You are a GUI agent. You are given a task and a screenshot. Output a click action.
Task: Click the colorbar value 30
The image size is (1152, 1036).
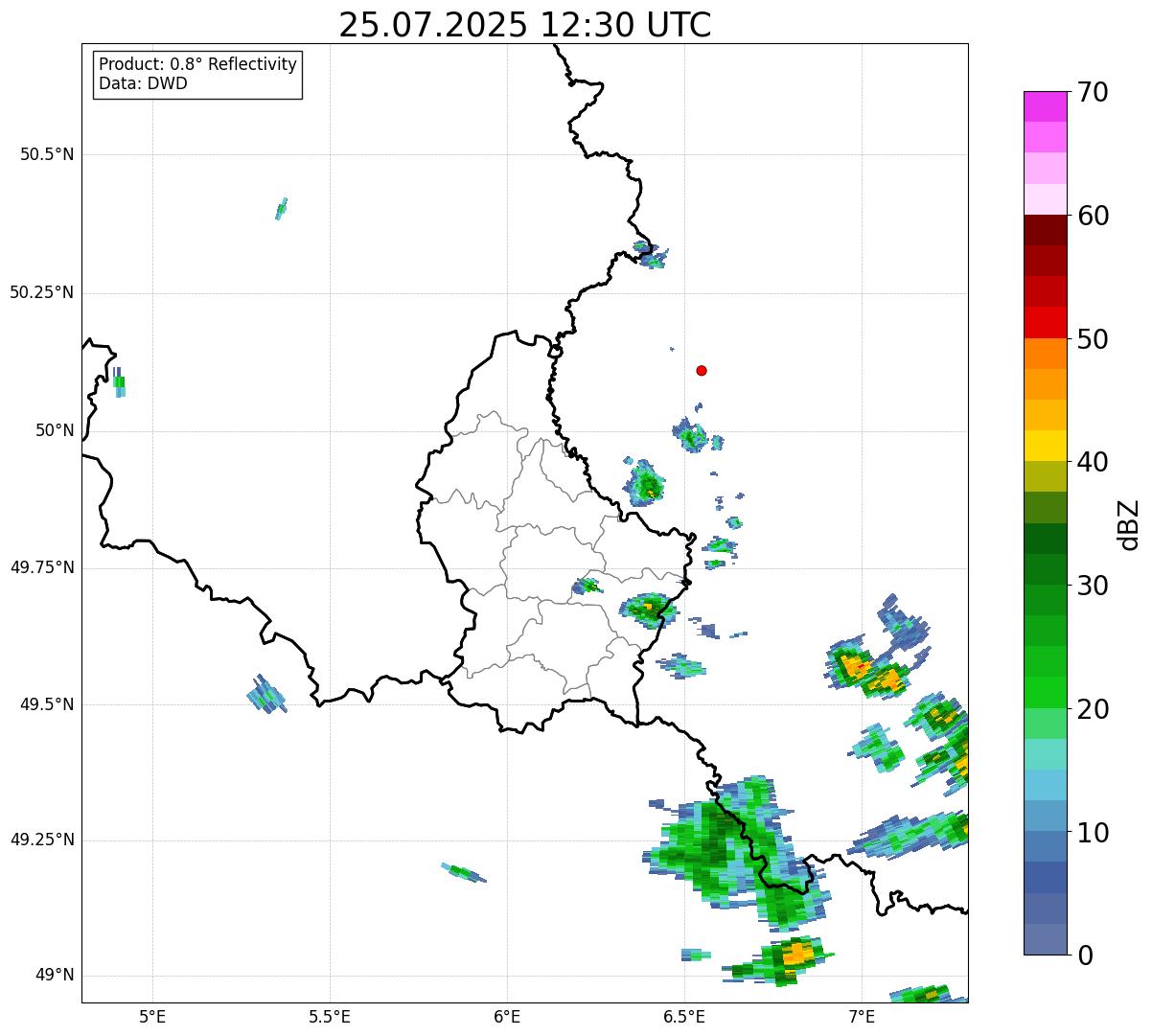pyautogui.click(x=1093, y=586)
